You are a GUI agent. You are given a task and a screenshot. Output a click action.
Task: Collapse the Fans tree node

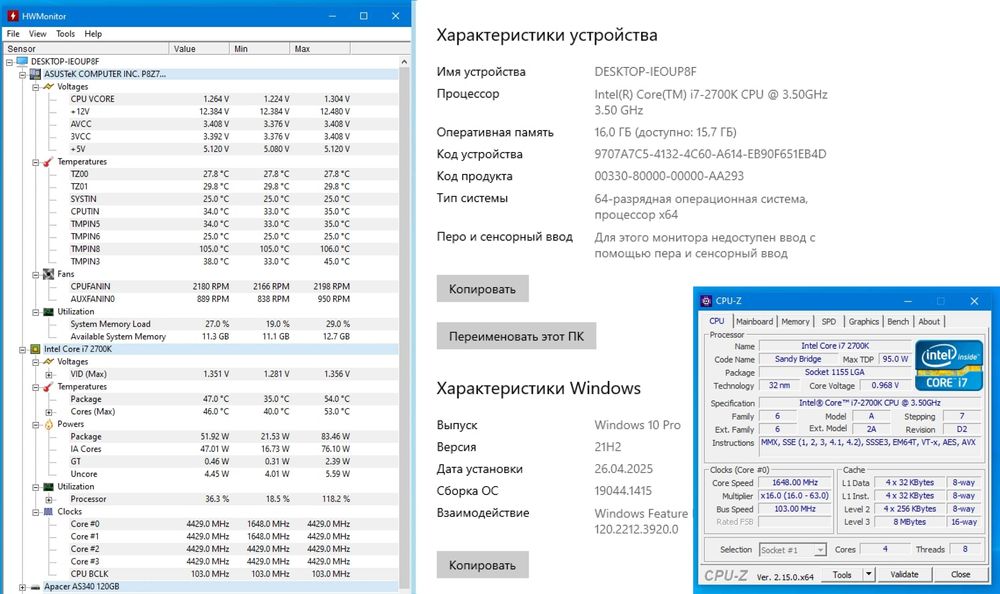point(36,274)
